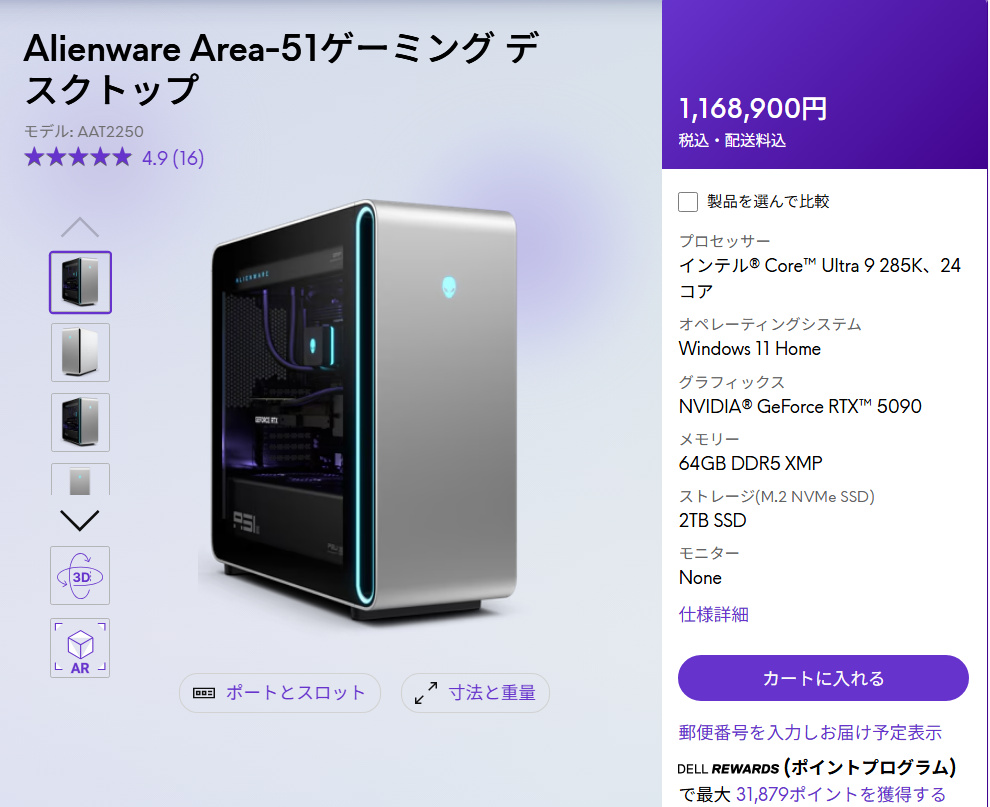Click the five-star rating icons
The width and height of the screenshot is (990, 807).
[x=78, y=157]
